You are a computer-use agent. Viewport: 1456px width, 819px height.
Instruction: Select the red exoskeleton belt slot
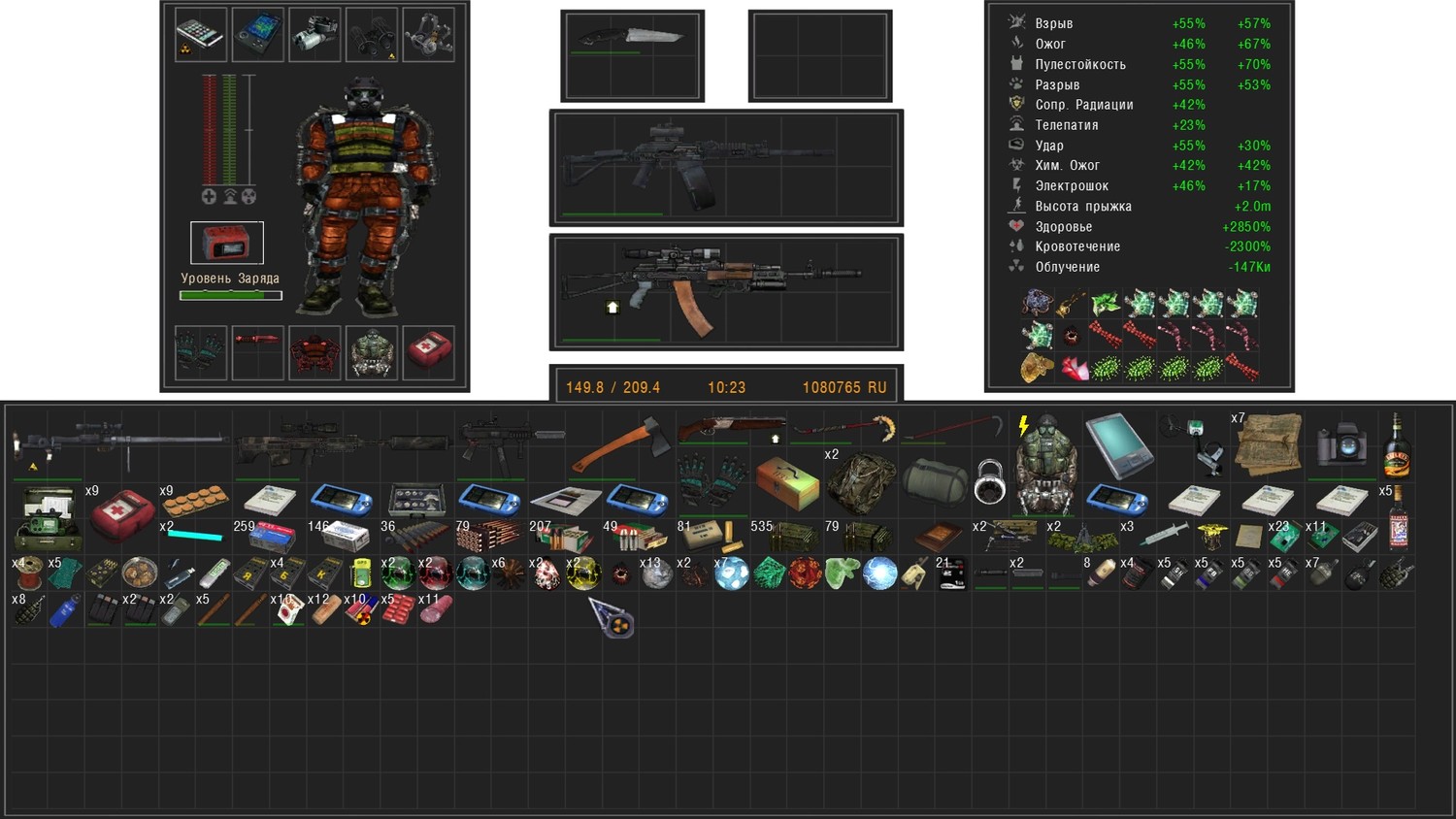tap(314, 352)
